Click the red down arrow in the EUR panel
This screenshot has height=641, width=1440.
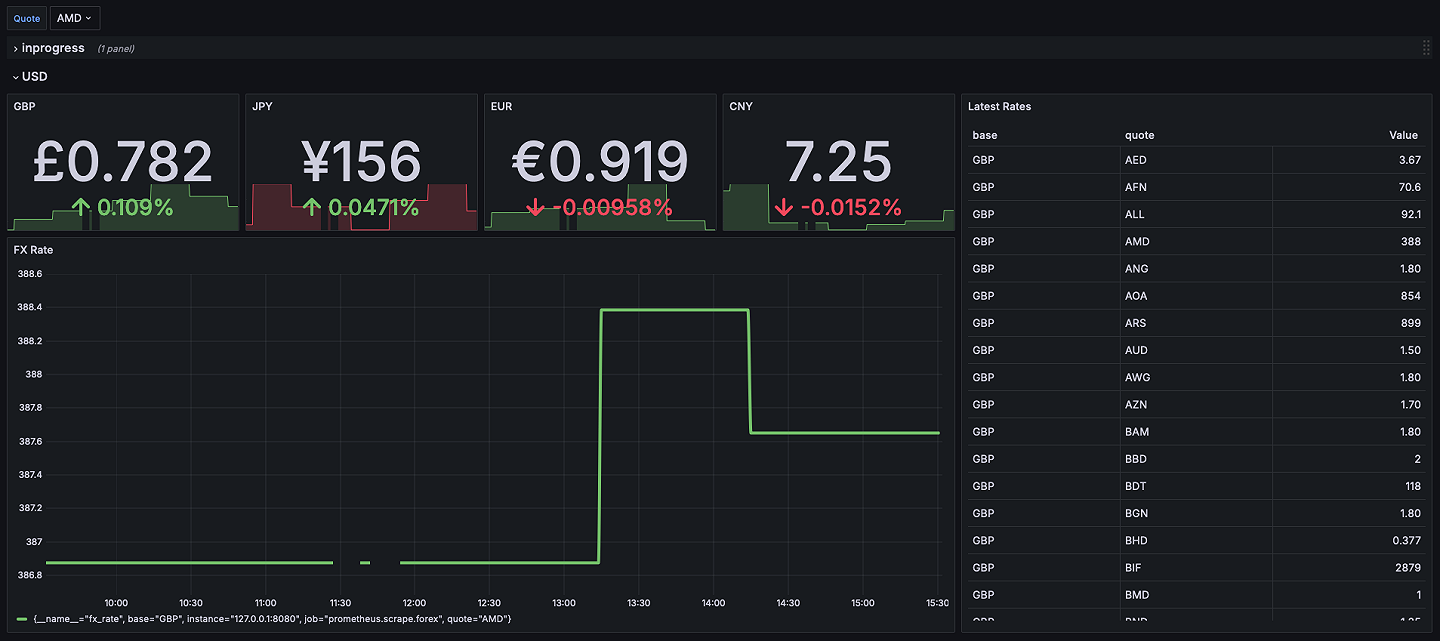pos(537,207)
